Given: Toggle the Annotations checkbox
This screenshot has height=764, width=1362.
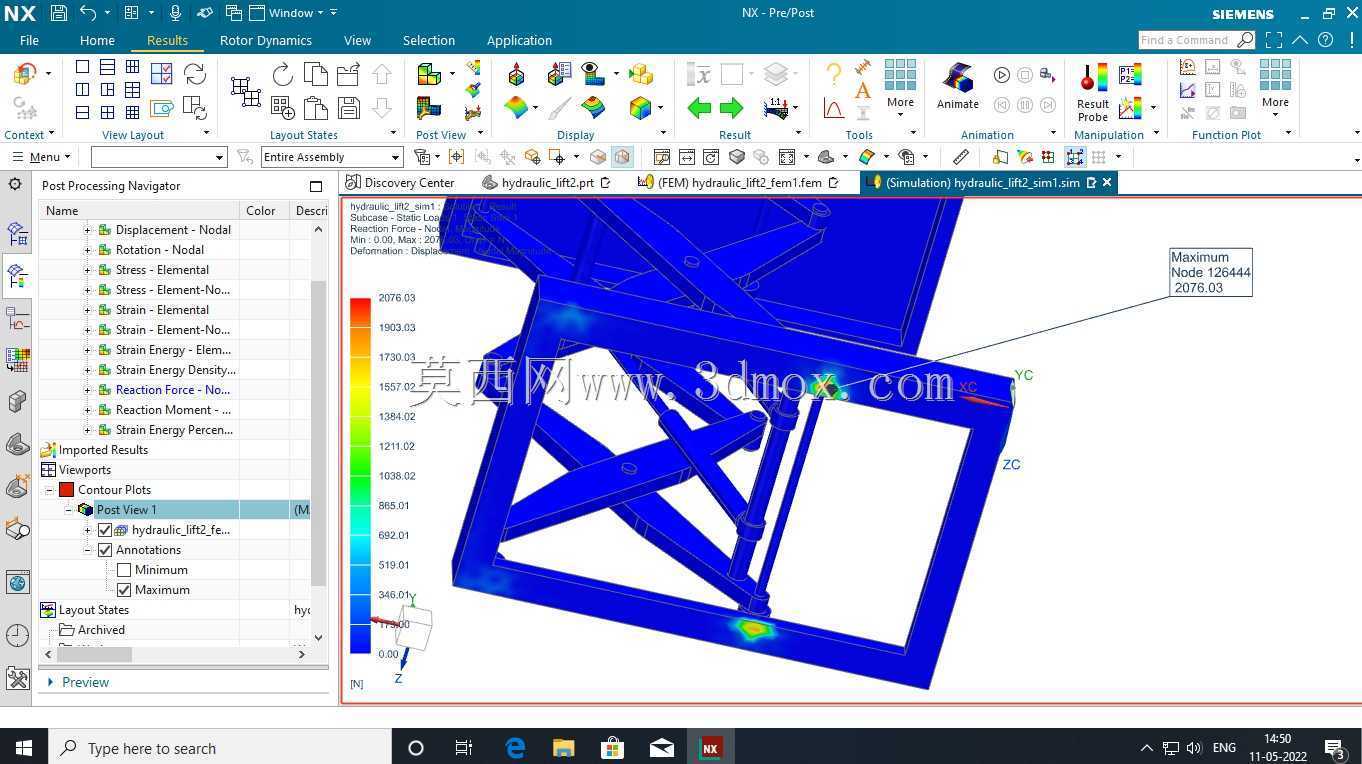Looking at the screenshot, I should tap(105, 550).
